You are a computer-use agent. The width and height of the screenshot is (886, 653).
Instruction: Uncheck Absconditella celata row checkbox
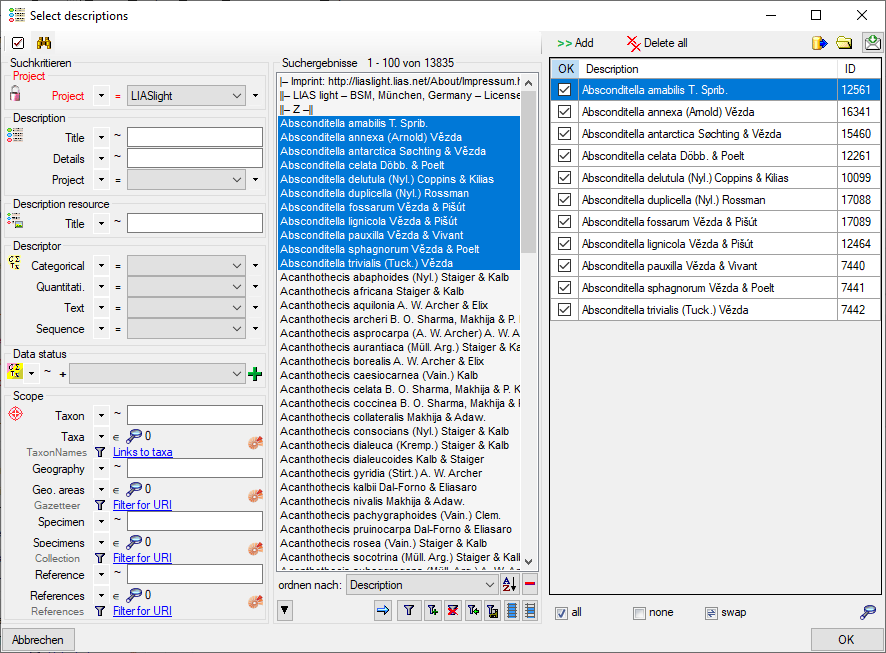pyautogui.click(x=564, y=156)
